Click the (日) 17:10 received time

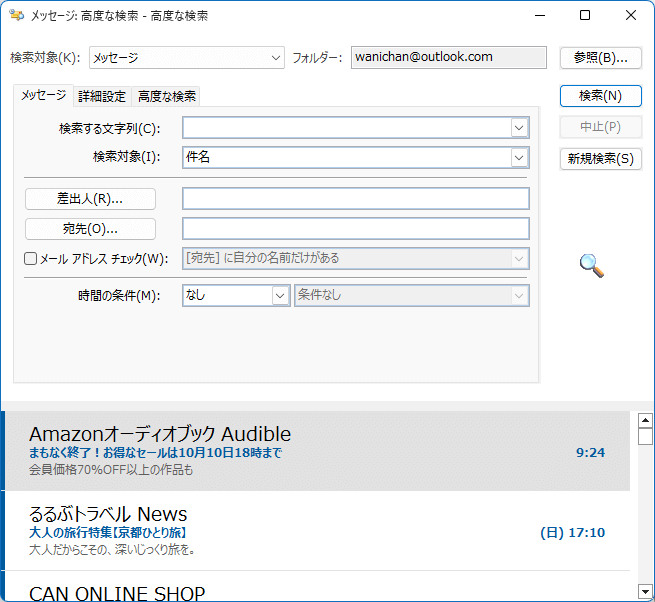(572, 533)
